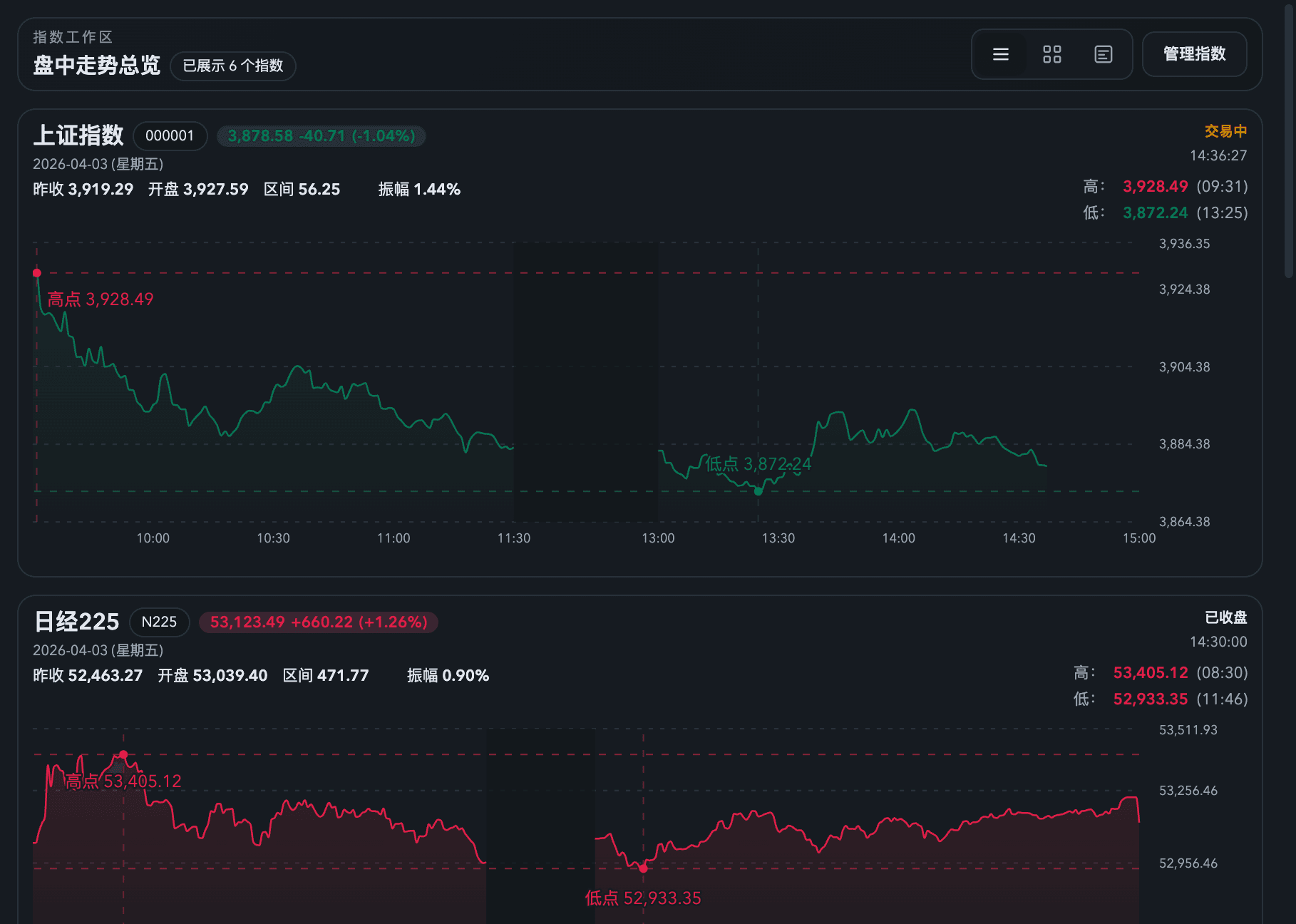The image size is (1296, 924).
Task: Click the 交易中 trading status label
Action: [1225, 131]
